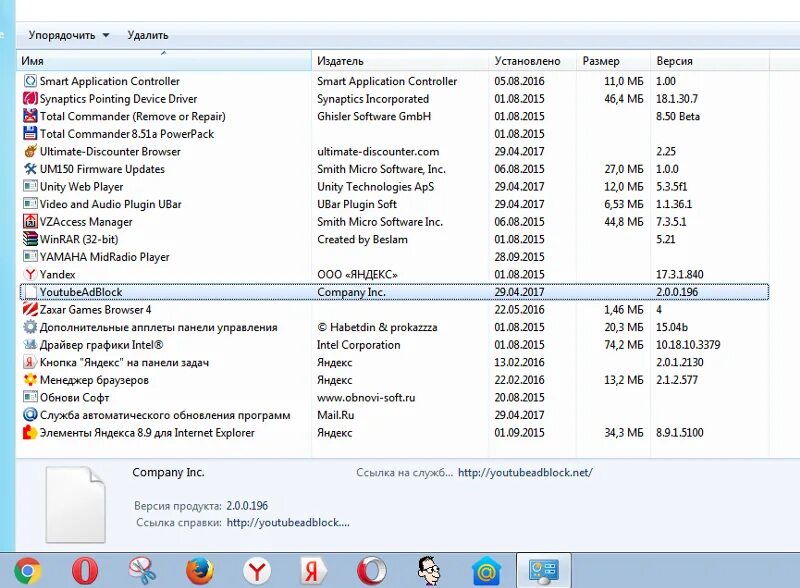Select the Zaxar Games Browser 4 name text

click(x=95, y=310)
